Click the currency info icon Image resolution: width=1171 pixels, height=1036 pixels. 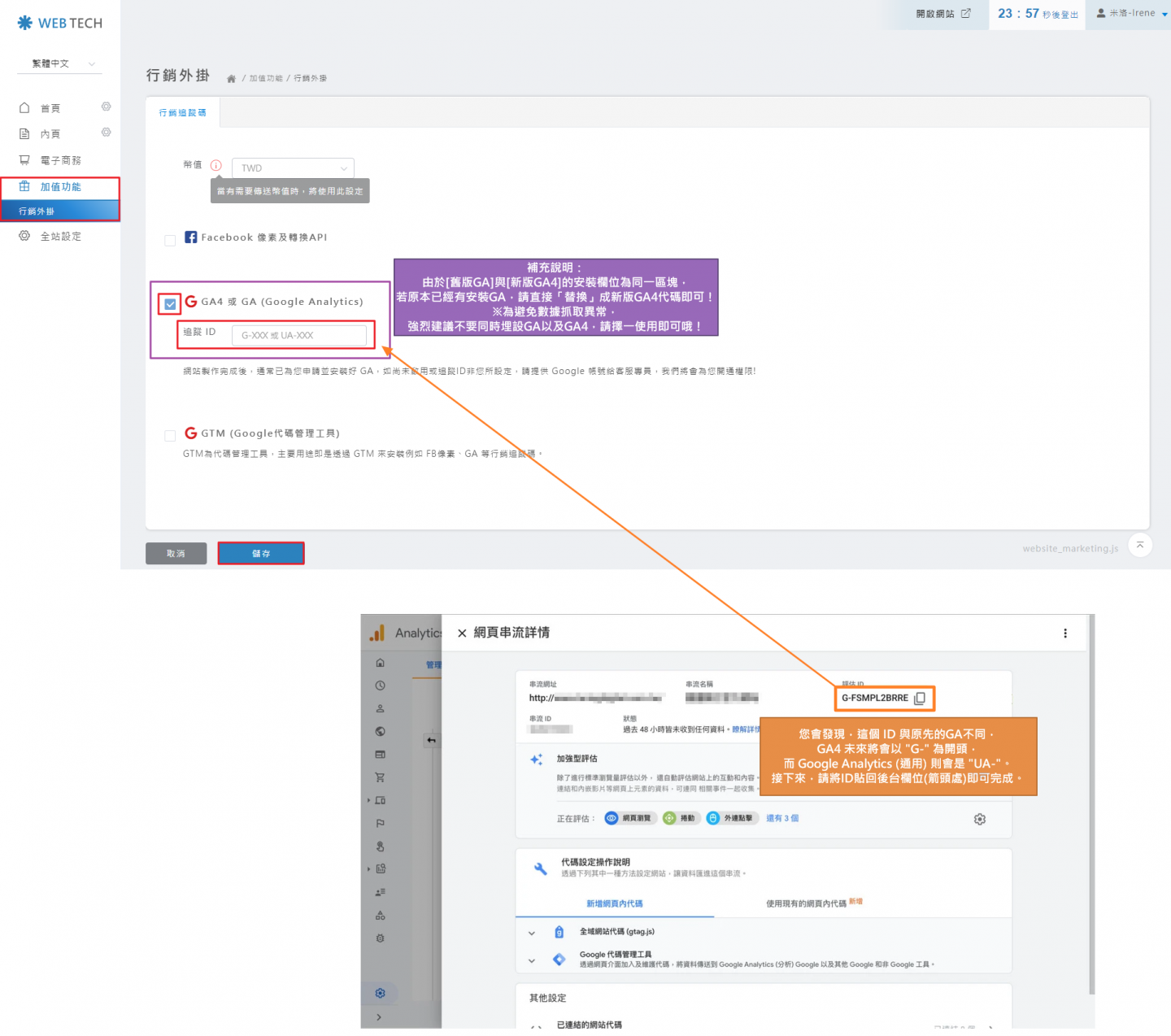tap(216, 165)
